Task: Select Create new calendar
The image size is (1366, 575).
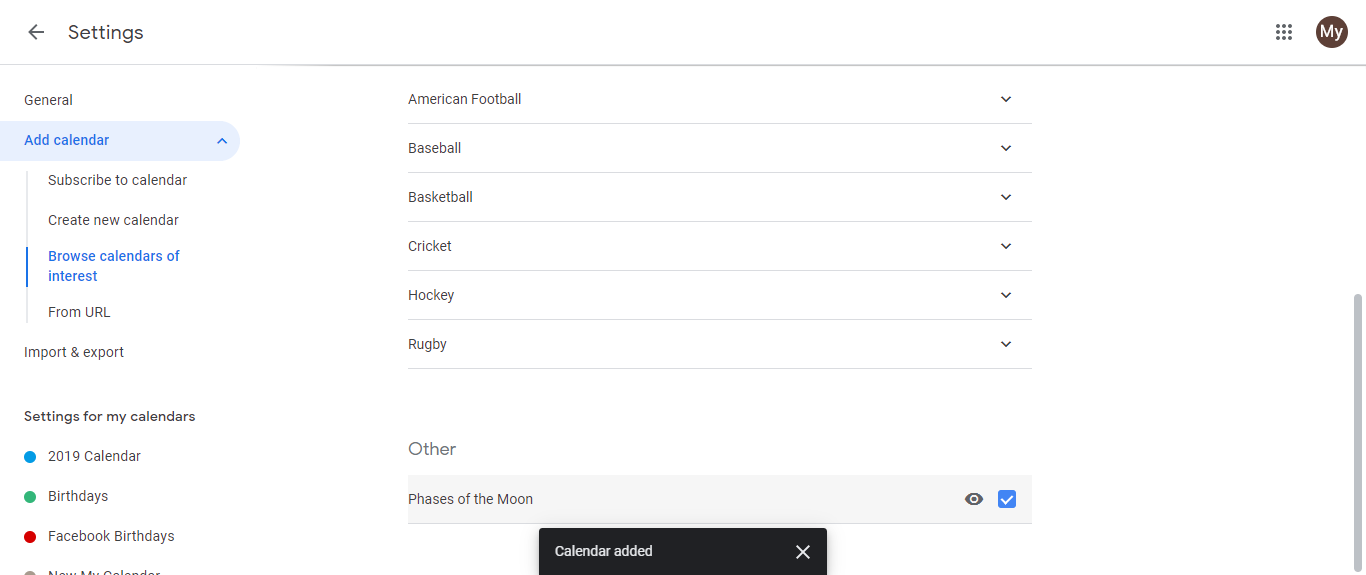Action: pyautogui.click(x=113, y=220)
